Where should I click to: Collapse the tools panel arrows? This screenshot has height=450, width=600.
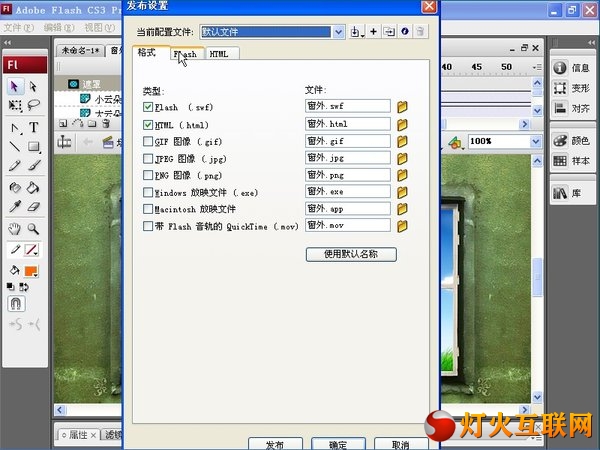[7, 42]
